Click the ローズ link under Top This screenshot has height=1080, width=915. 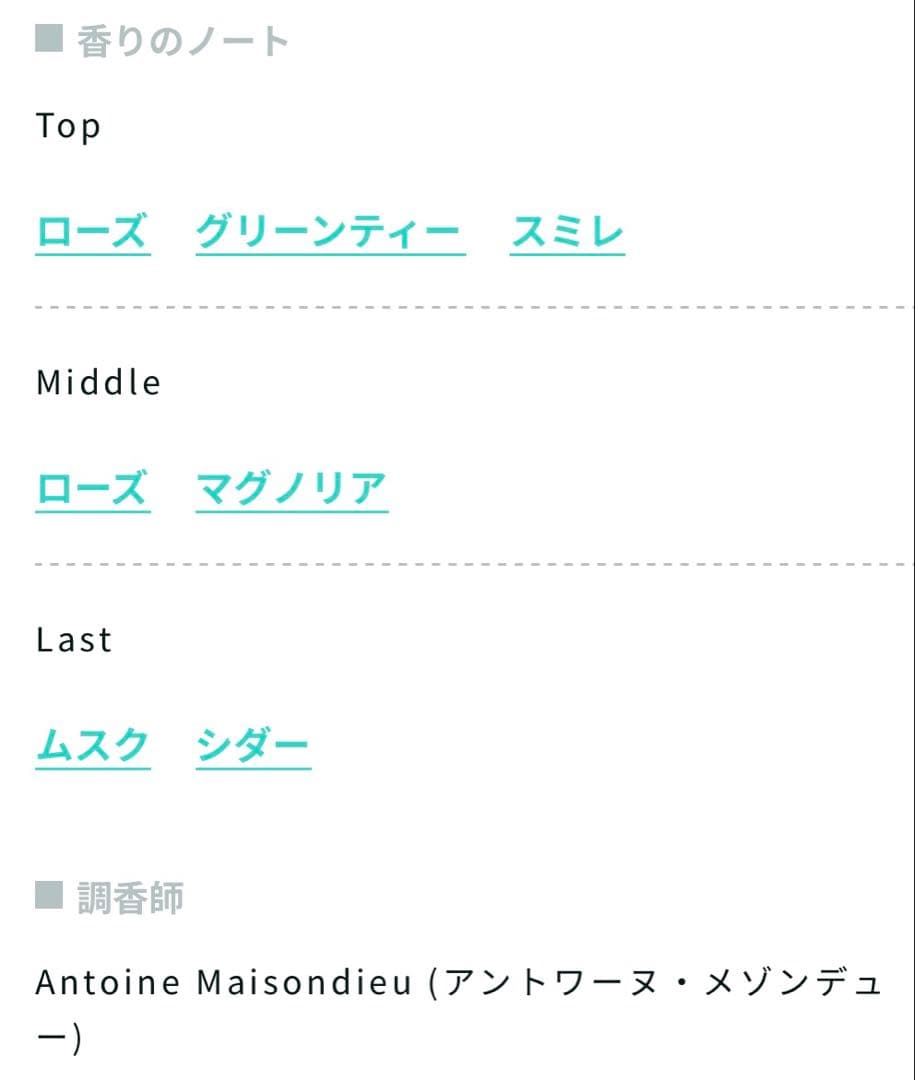[x=92, y=234]
